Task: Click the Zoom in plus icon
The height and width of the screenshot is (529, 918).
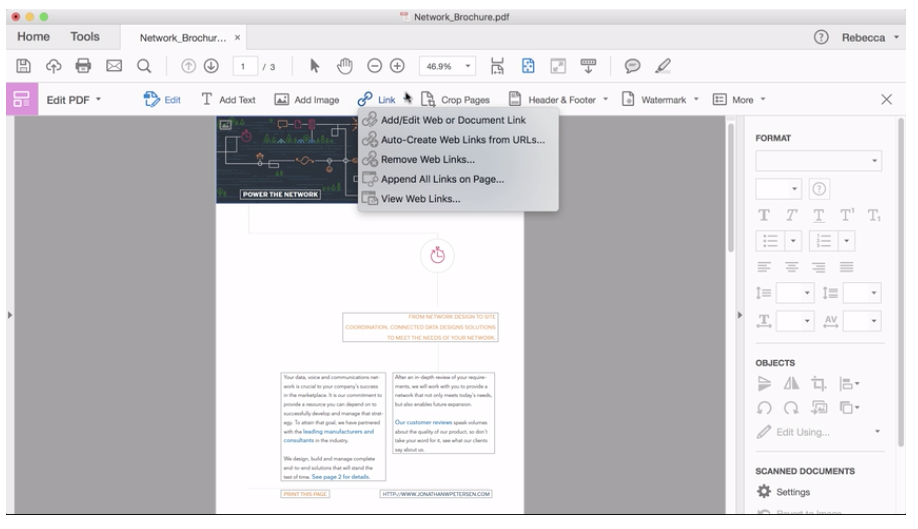Action: (397, 67)
